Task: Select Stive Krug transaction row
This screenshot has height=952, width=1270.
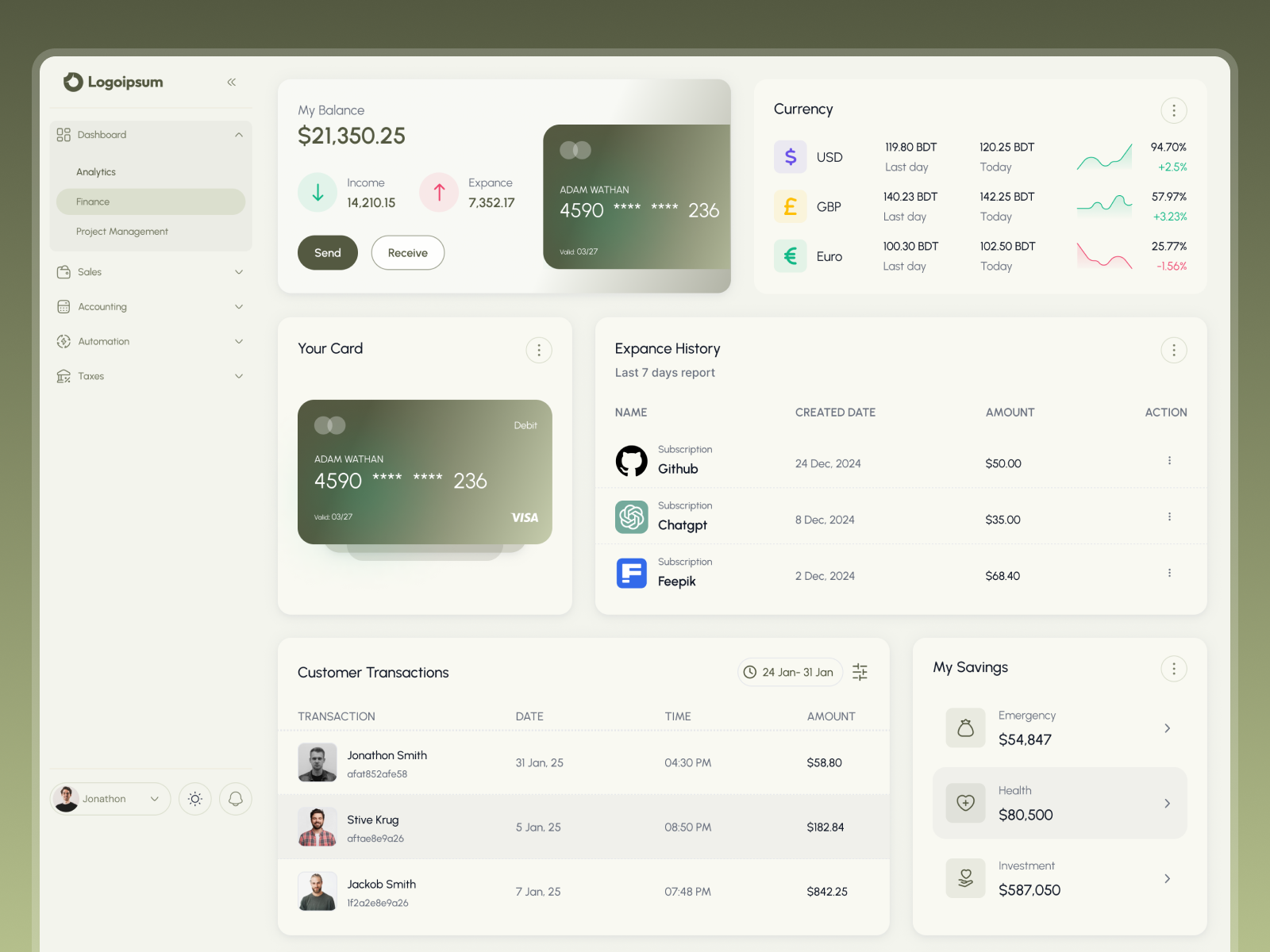Action: tap(583, 827)
